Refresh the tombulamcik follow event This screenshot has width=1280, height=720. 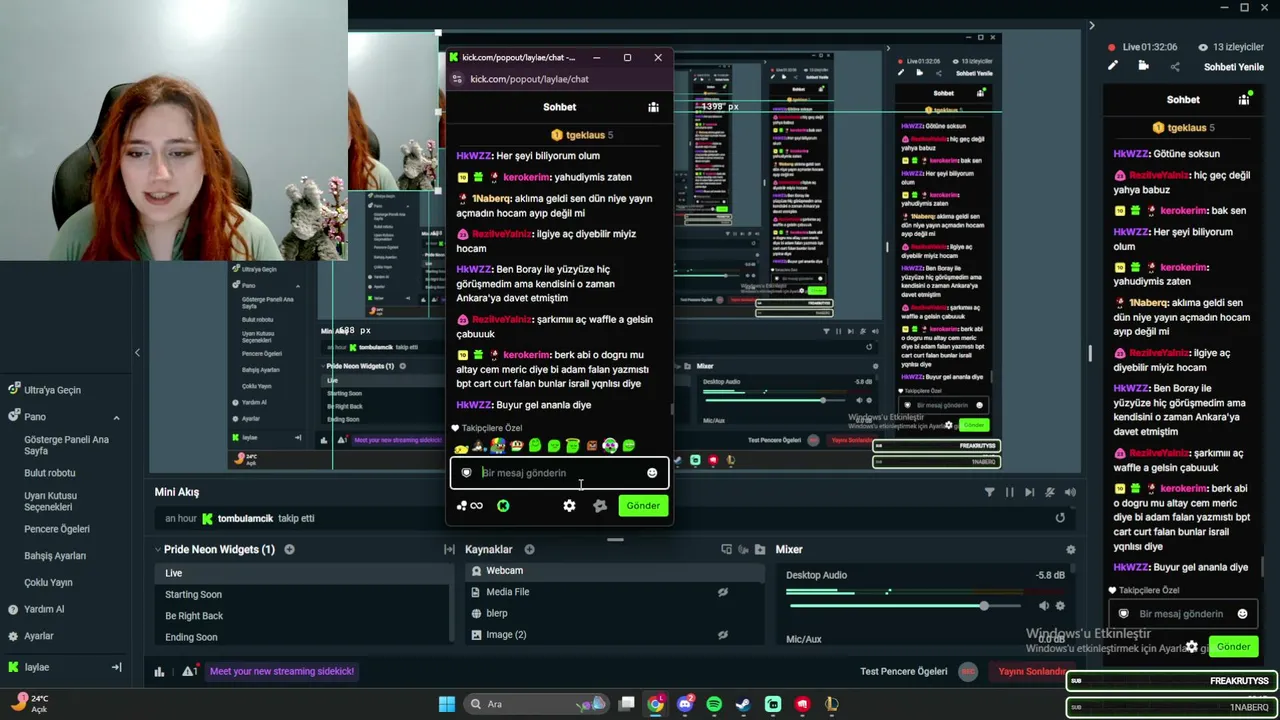click(1060, 518)
